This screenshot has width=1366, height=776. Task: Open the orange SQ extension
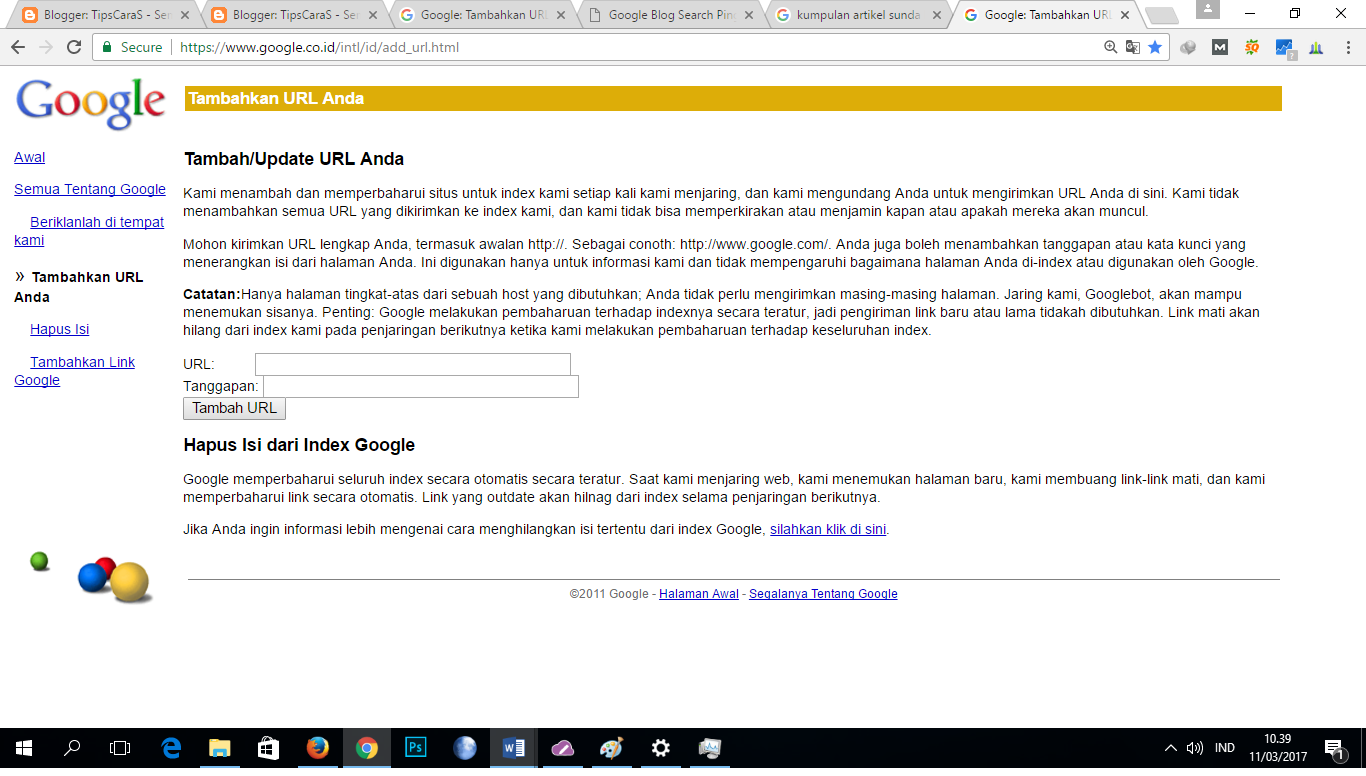tap(1252, 47)
